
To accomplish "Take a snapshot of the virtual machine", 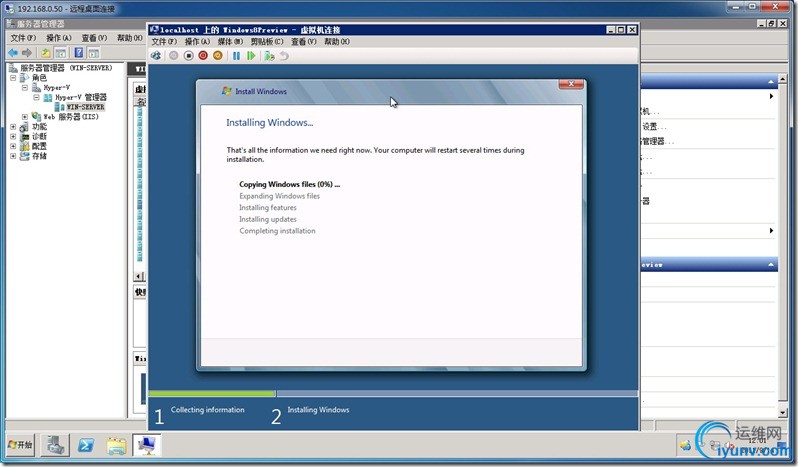I will click(x=269, y=55).
